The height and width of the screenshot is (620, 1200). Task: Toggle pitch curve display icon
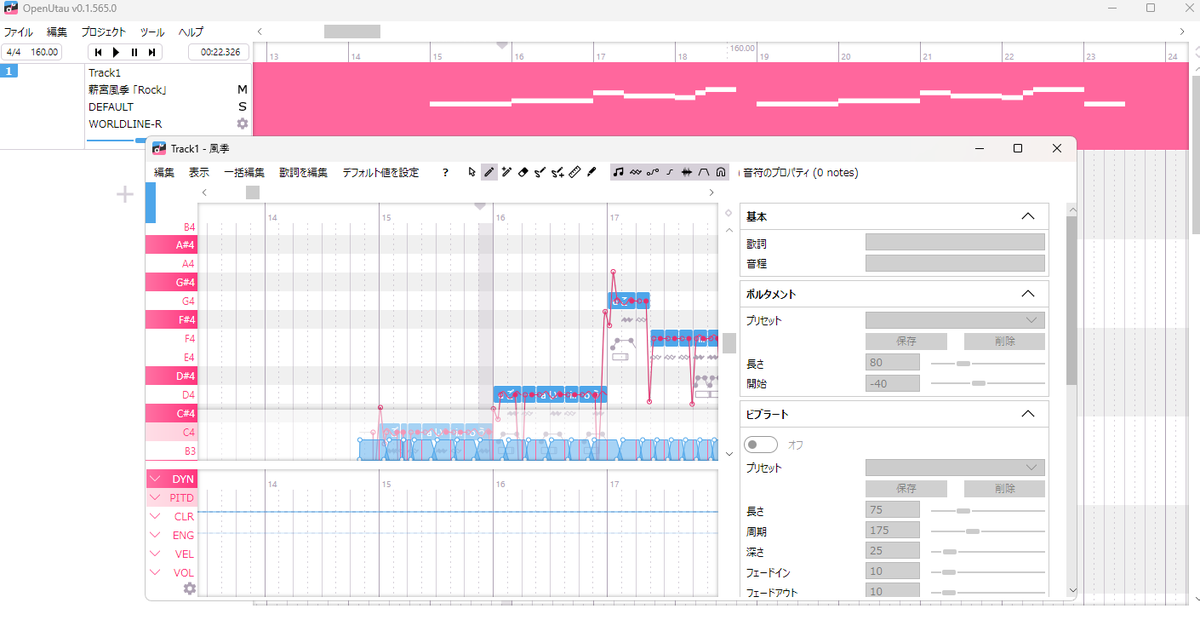[x=653, y=173]
